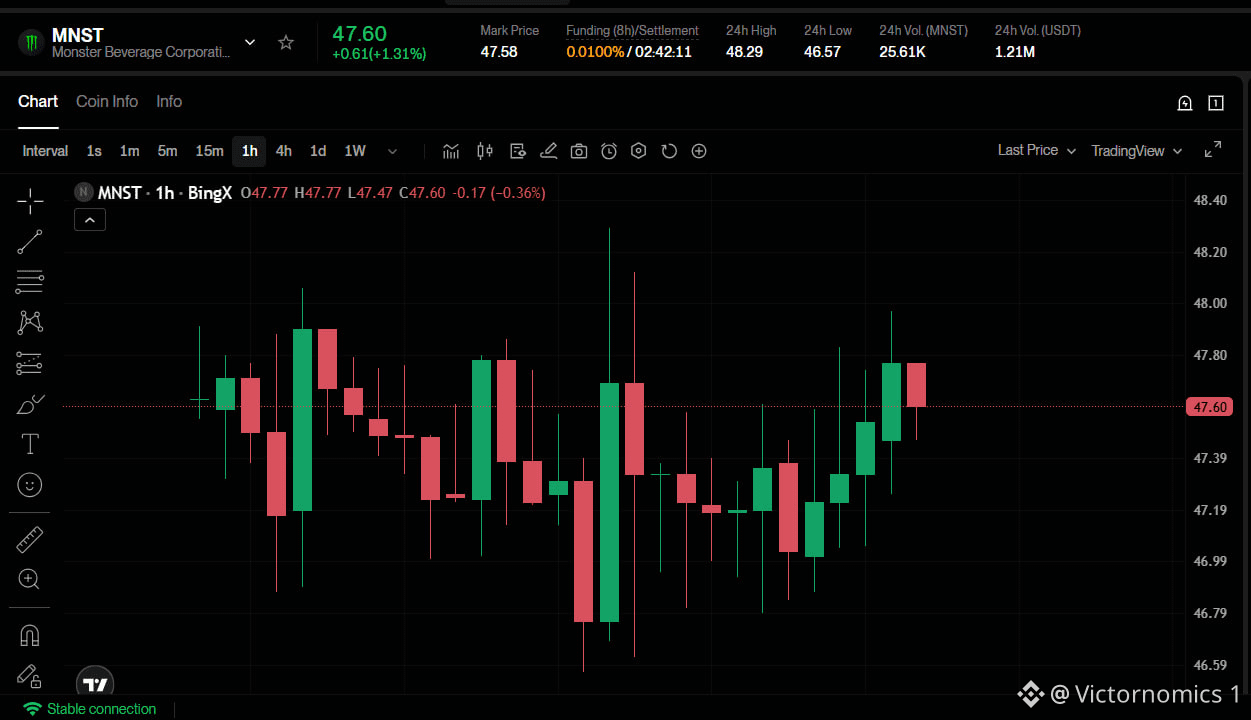Toggle the drawing pencil toolbar icon
The height and width of the screenshot is (720, 1251).
click(x=548, y=151)
